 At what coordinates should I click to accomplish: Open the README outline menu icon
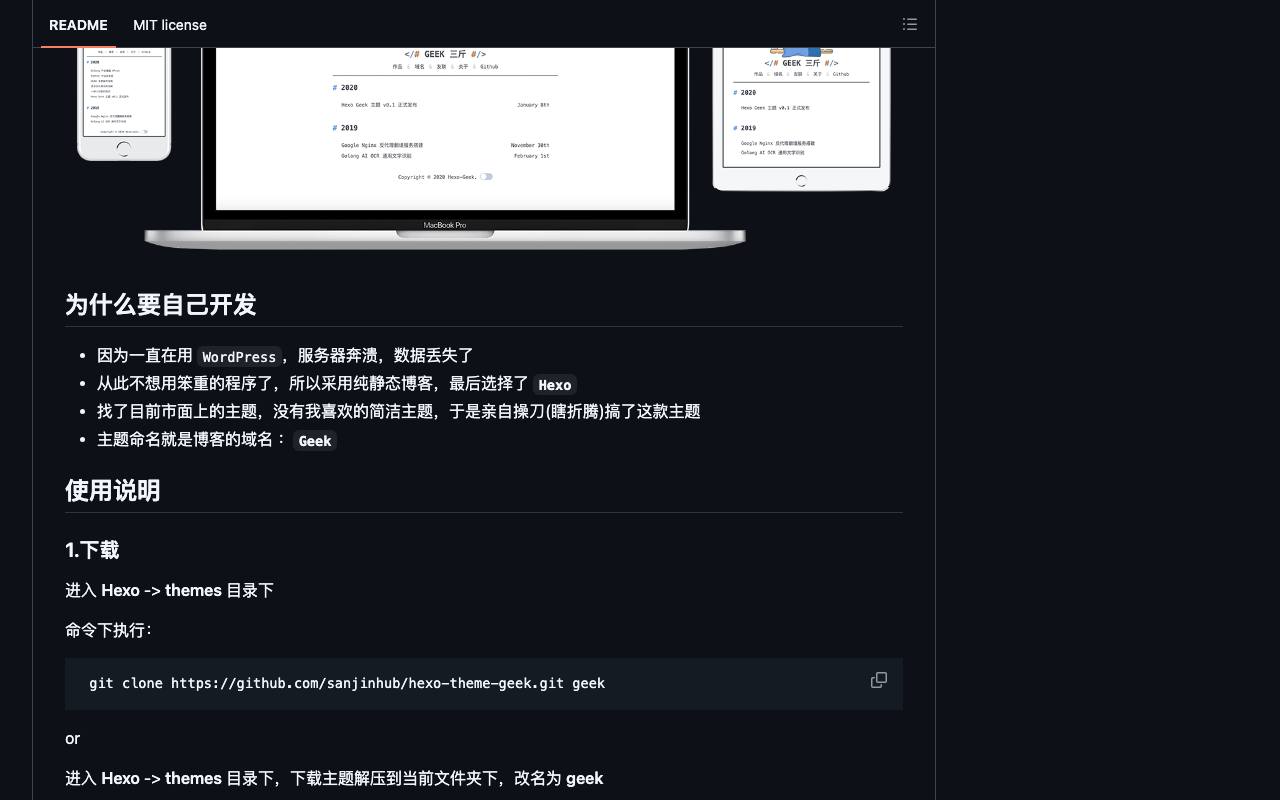(x=910, y=24)
